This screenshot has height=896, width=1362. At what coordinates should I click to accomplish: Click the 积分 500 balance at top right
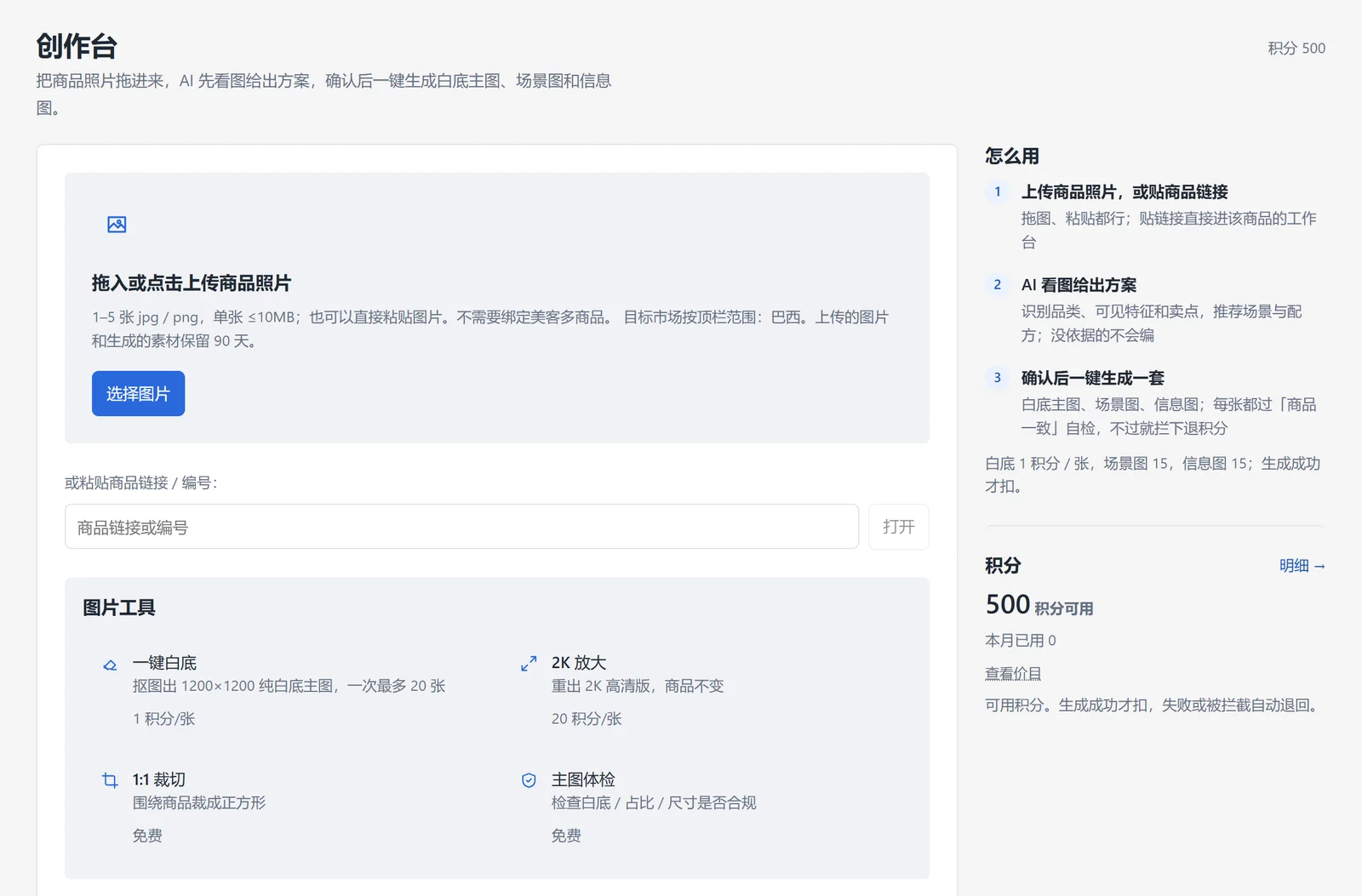[x=1296, y=49]
